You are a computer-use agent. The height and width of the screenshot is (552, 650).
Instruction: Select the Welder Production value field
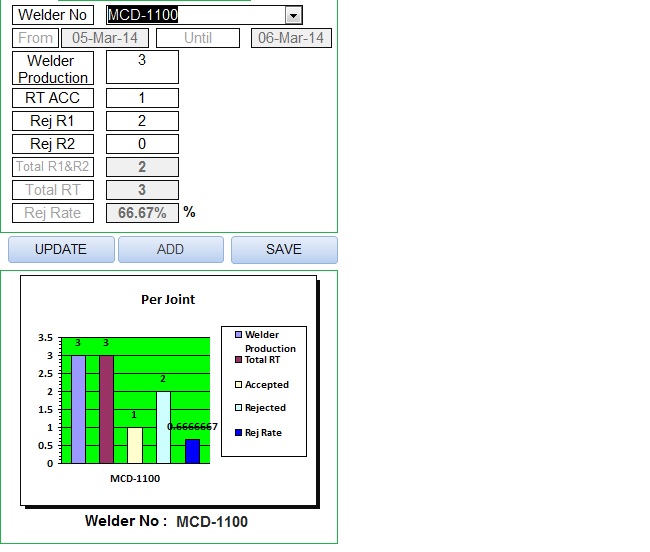(x=142, y=67)
